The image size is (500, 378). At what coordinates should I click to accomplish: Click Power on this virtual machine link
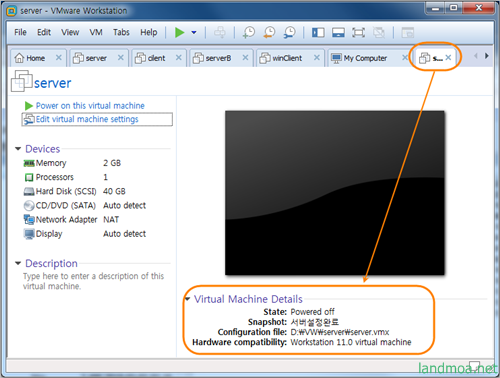pyautogui.click(x=90, y=106)
